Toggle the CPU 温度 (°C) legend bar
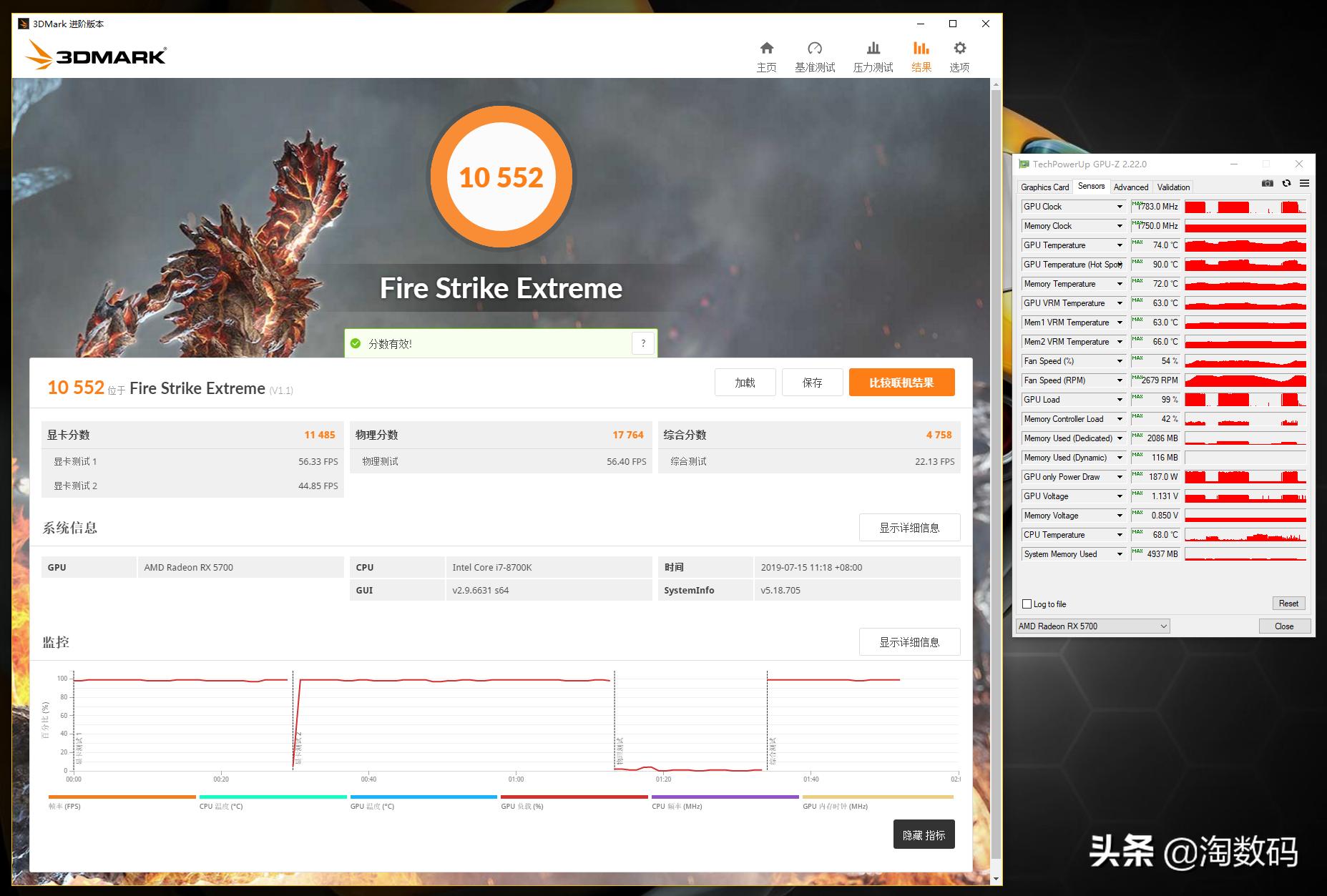1327x896 pixels. pos(273,797)
